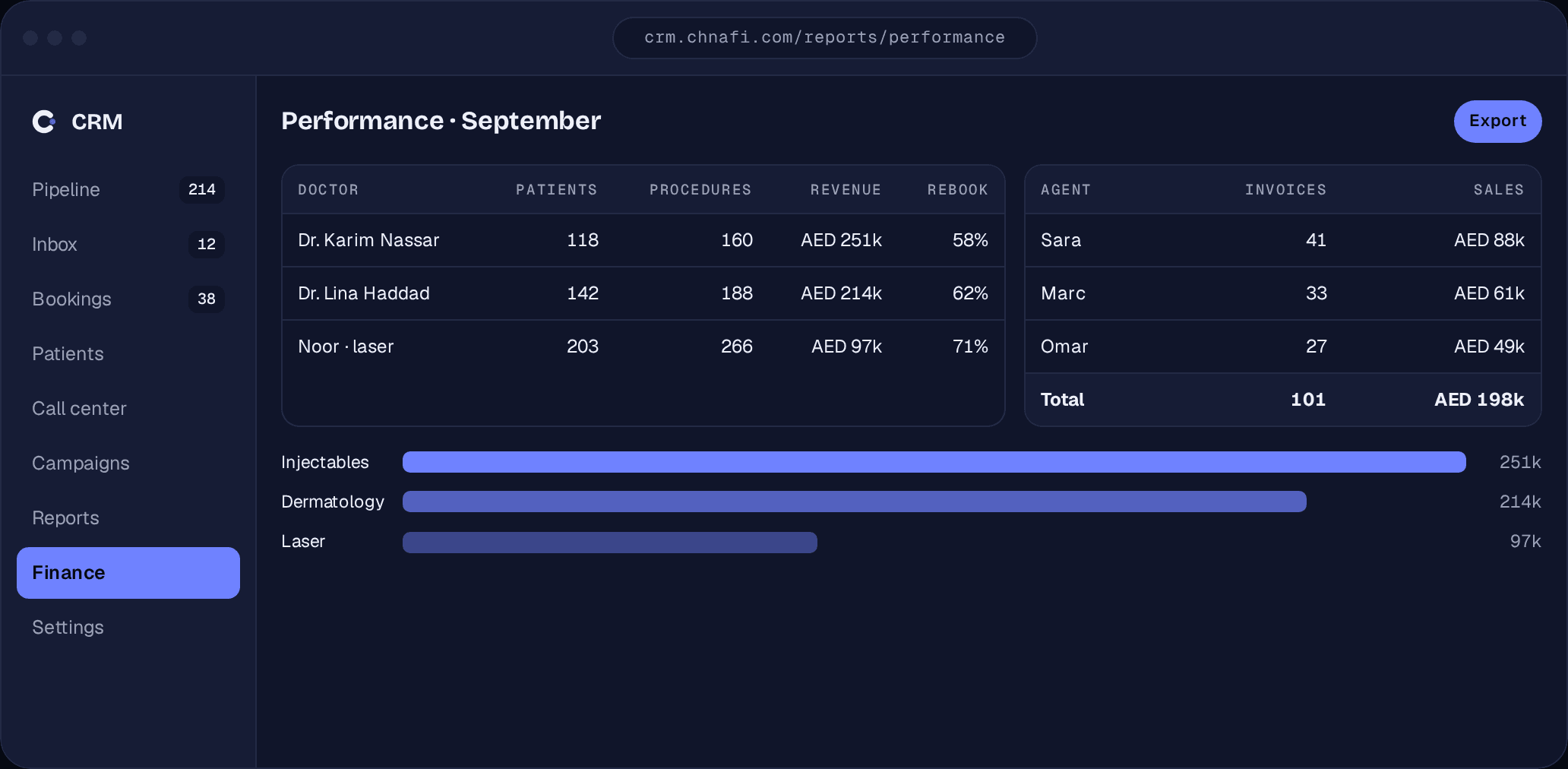Click the PROCEDURES column header

[x=700, y=190]
